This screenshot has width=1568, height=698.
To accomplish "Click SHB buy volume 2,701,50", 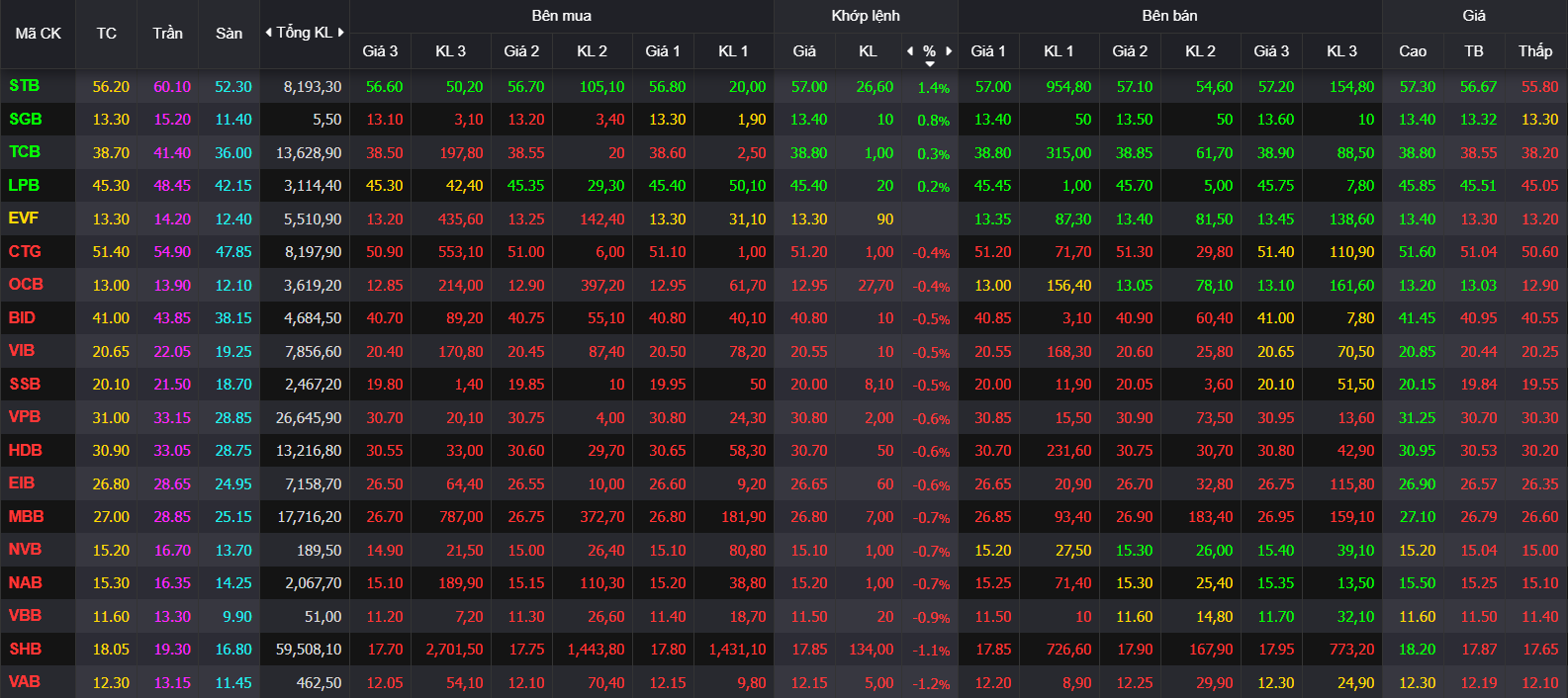I will pos(455,650).
